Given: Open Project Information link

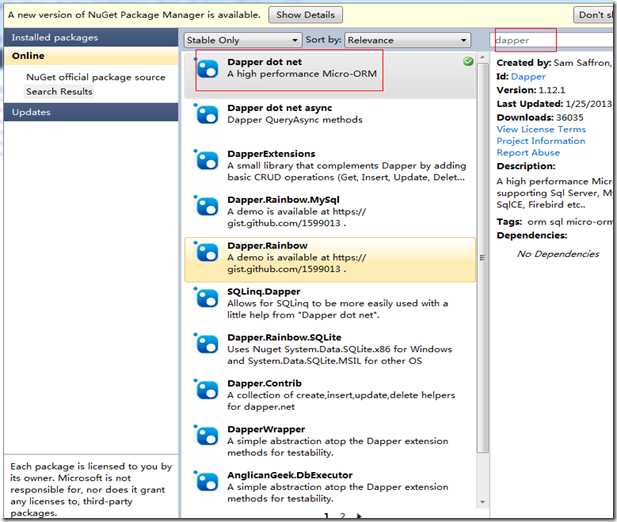Looking at the screenshot, I should 541,141.
